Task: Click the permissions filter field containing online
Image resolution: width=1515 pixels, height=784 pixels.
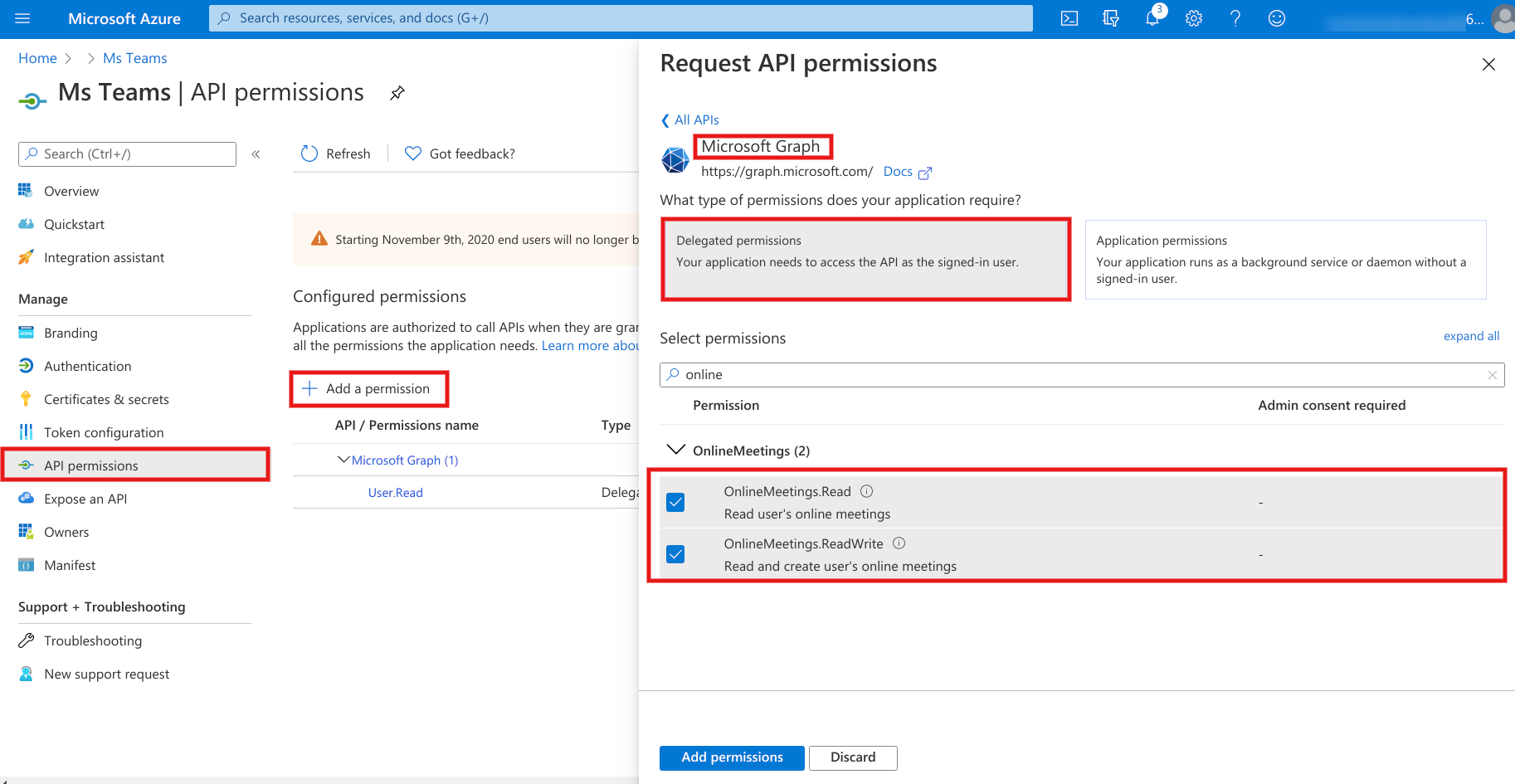Action: [x=1082, y=375]
